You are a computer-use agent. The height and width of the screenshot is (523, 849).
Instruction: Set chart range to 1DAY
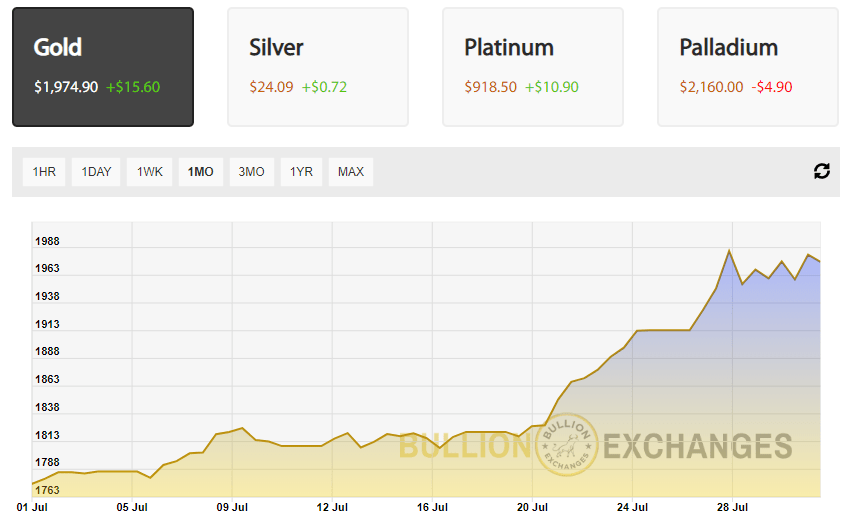(x=97, y=172)
